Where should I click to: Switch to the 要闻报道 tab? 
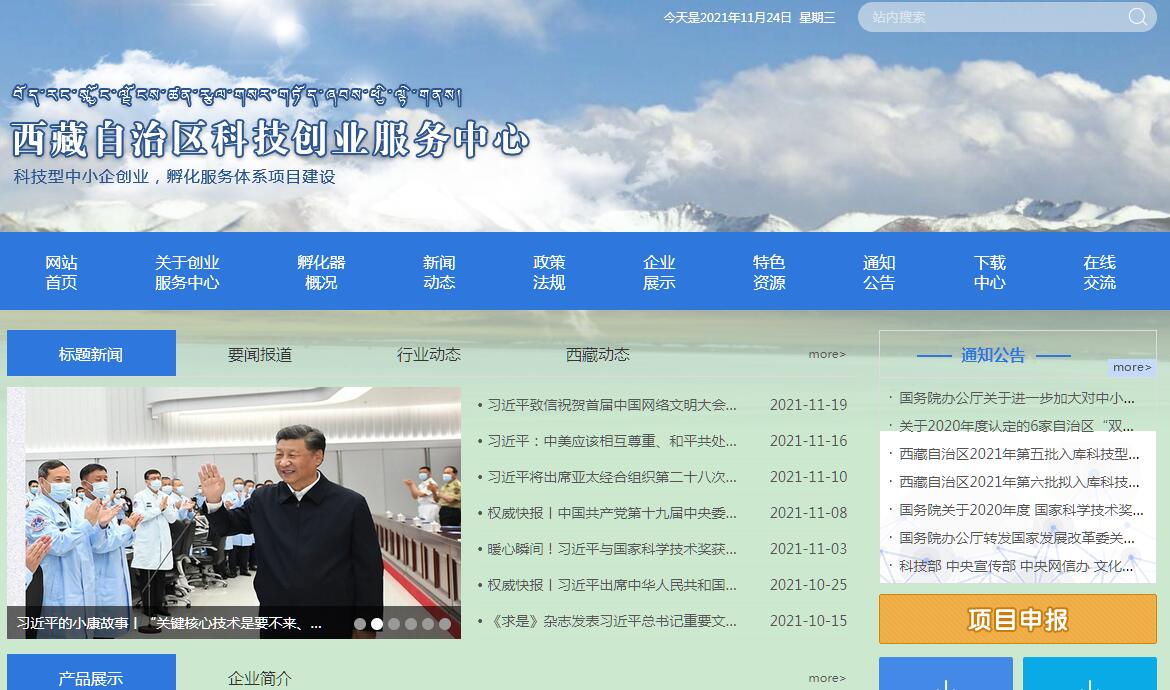pyautogui.click(x=260, y=354)
